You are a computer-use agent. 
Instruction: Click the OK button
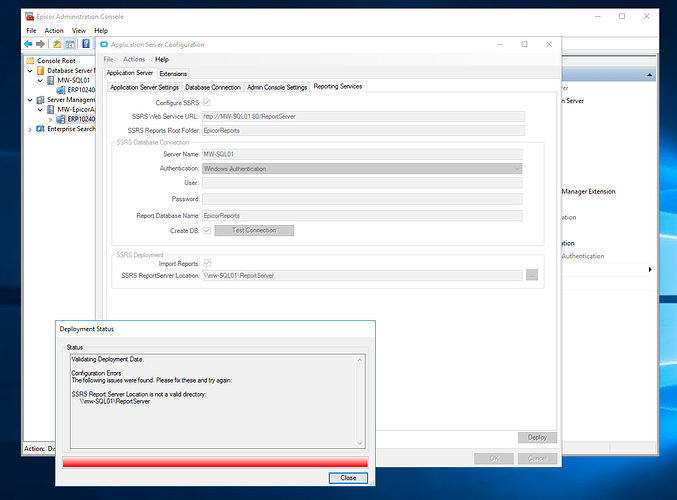tap(494, 458)
